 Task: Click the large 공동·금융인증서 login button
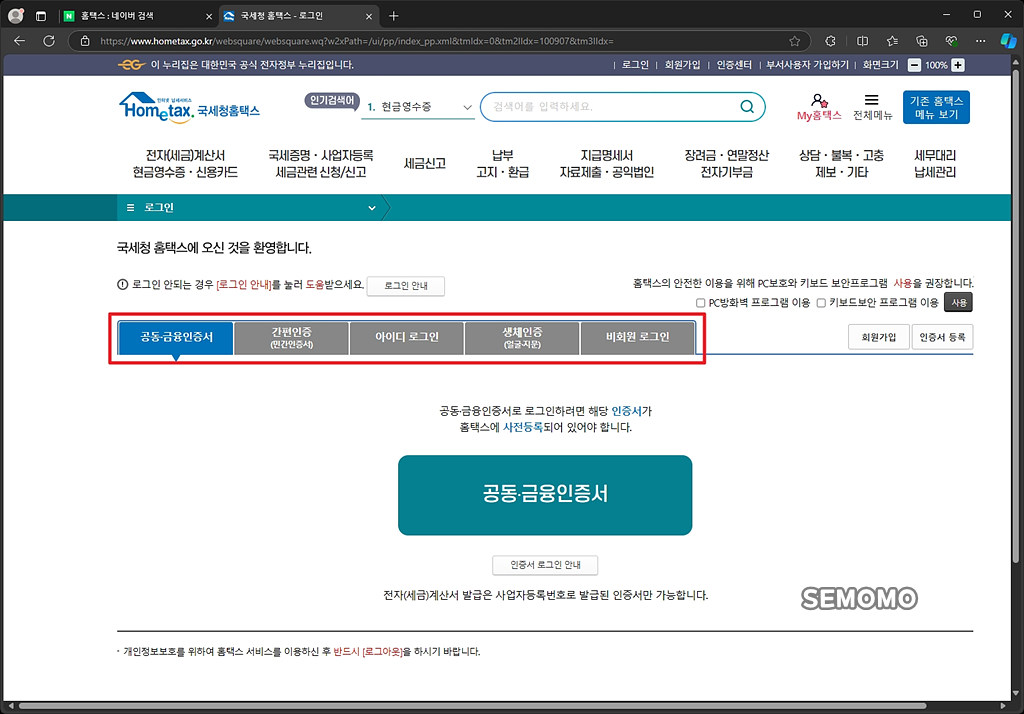[x=545, y=495]
